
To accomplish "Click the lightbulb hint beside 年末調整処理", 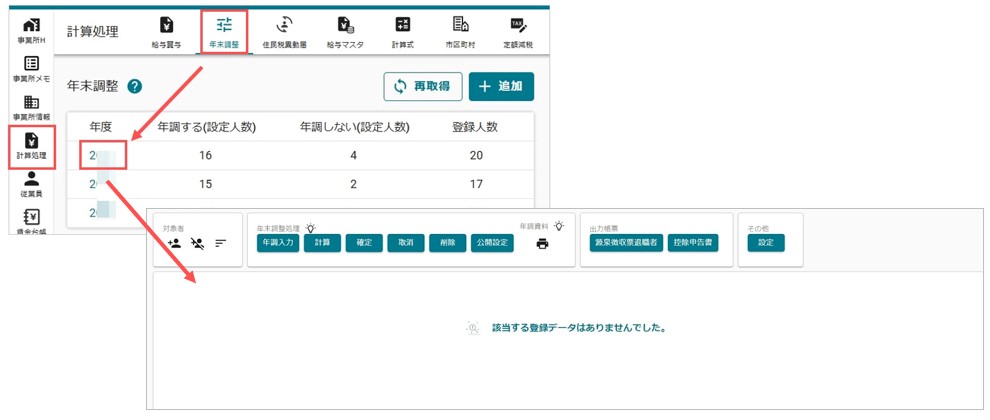I will [311, 227].
